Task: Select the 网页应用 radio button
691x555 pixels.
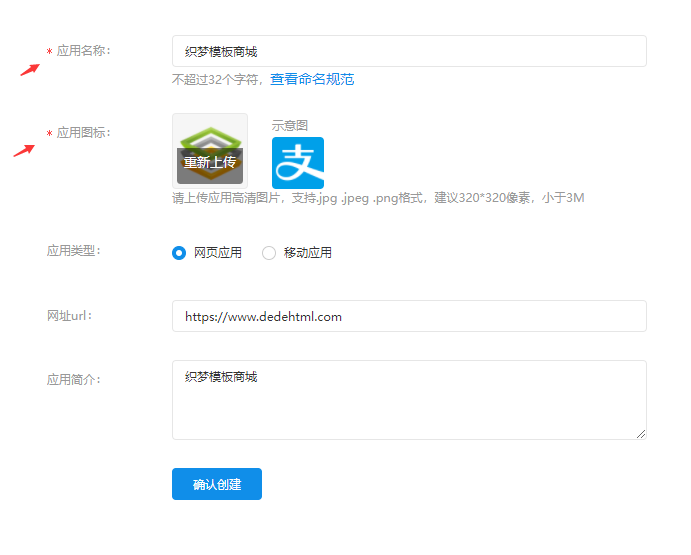Action: pos(180,253)
